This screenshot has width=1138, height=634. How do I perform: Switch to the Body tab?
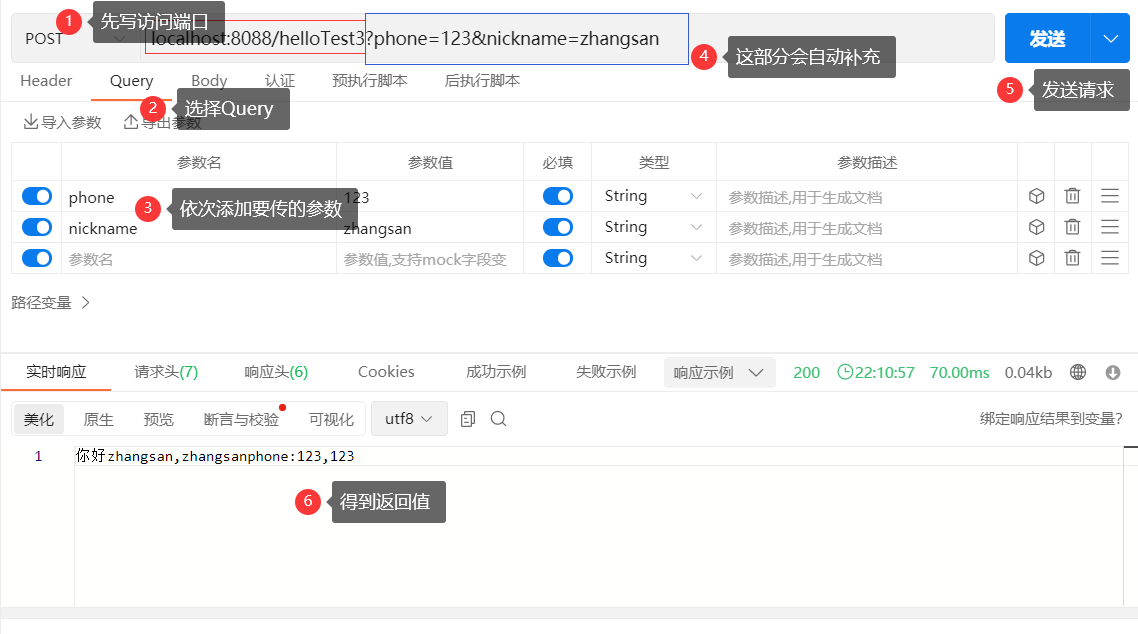(209, 81)
